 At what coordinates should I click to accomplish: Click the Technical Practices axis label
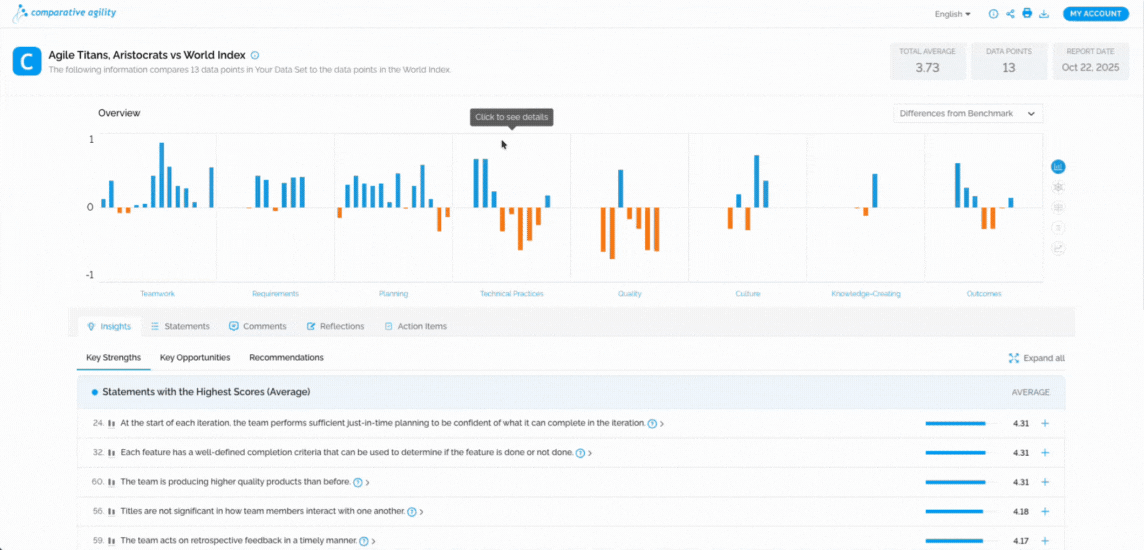click(x=511, y=294)
